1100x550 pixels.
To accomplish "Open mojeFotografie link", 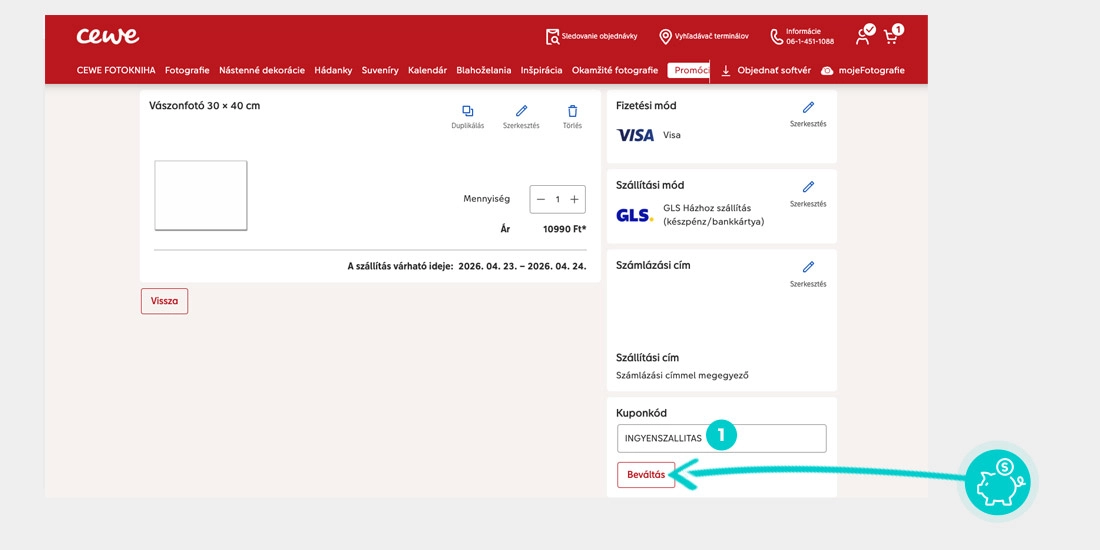I will [862, 70].
